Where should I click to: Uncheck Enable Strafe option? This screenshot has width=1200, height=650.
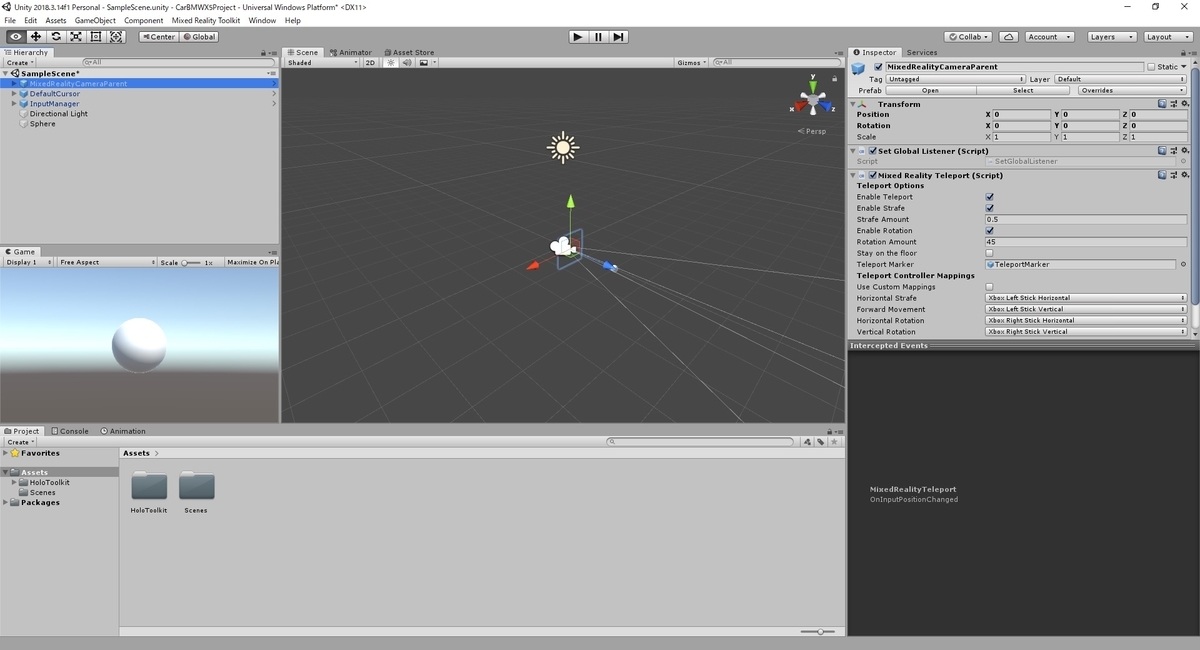point(990,208)
